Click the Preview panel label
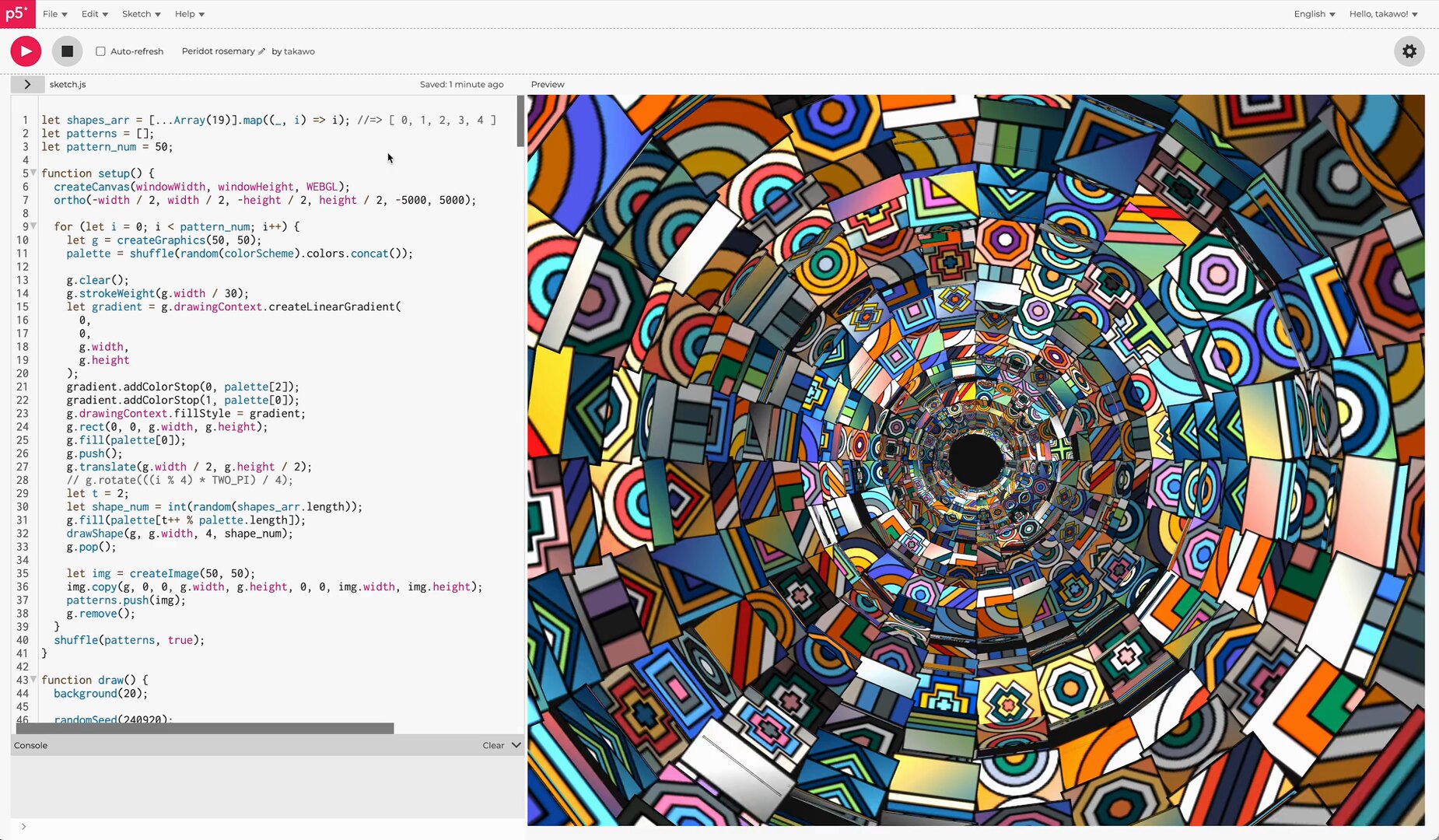 (x=548, y=84)
